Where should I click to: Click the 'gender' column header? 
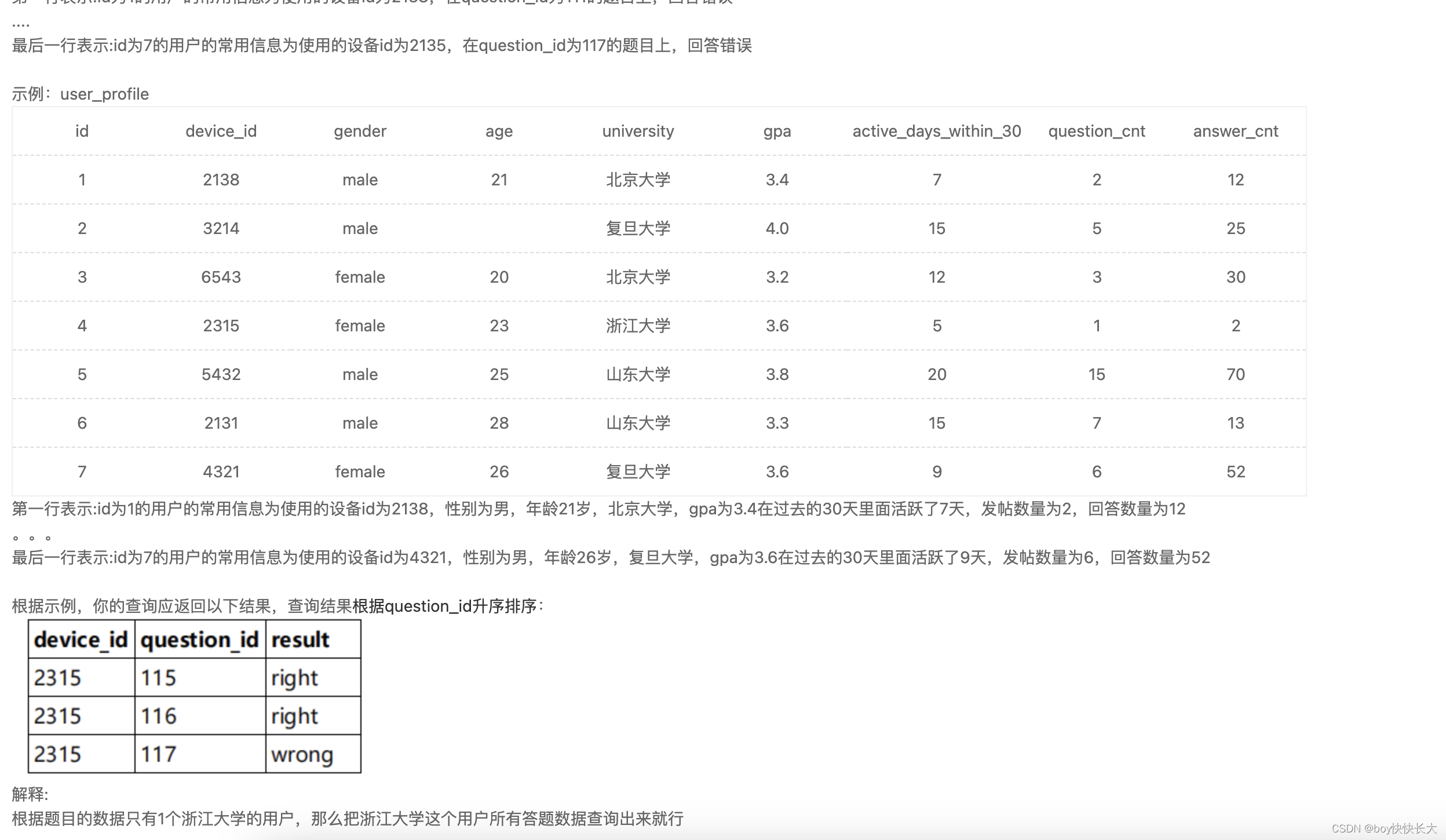(x=360, y=132)
